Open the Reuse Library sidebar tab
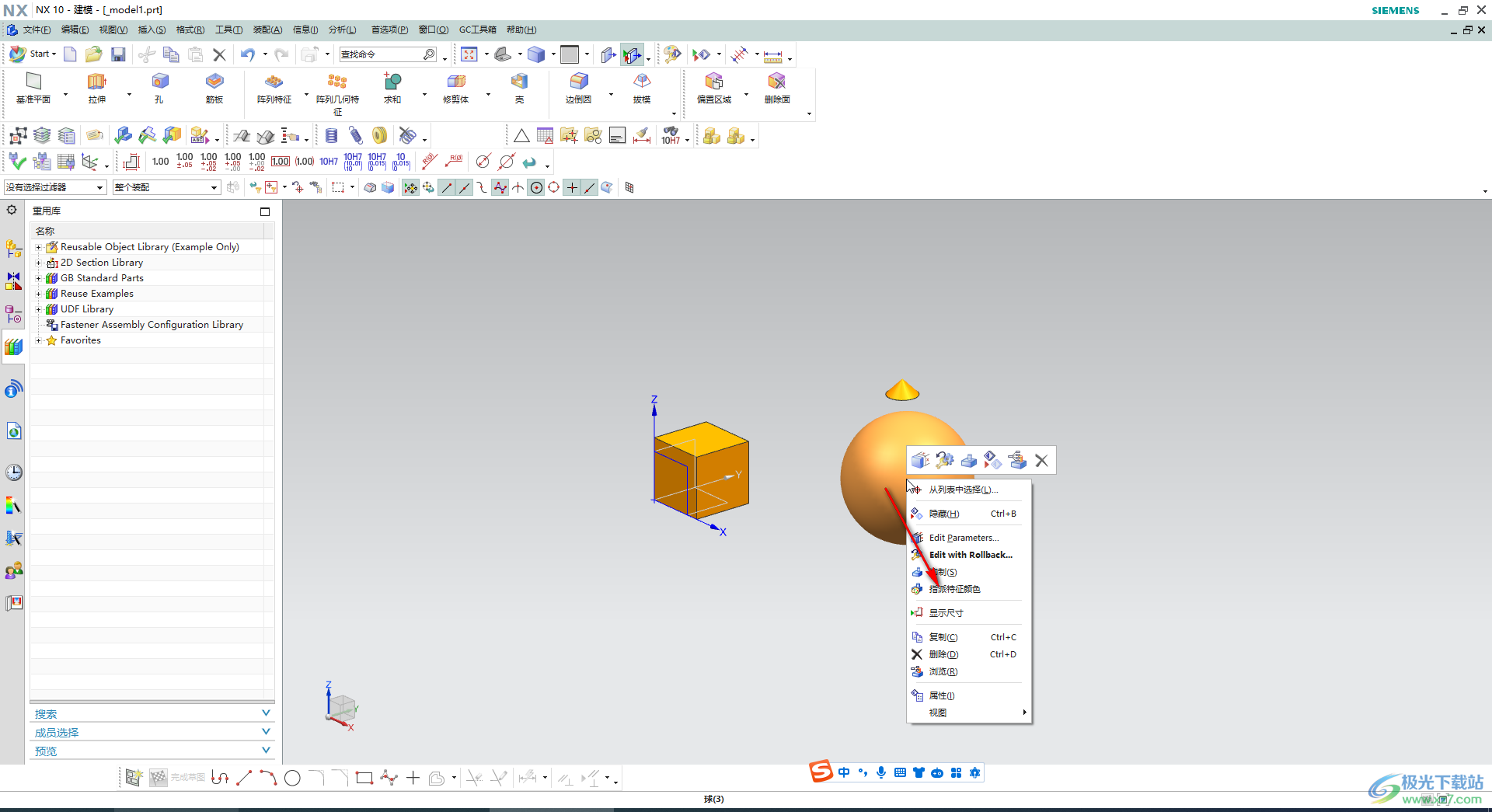This screenshot has height=812, width=1492. 13,347
